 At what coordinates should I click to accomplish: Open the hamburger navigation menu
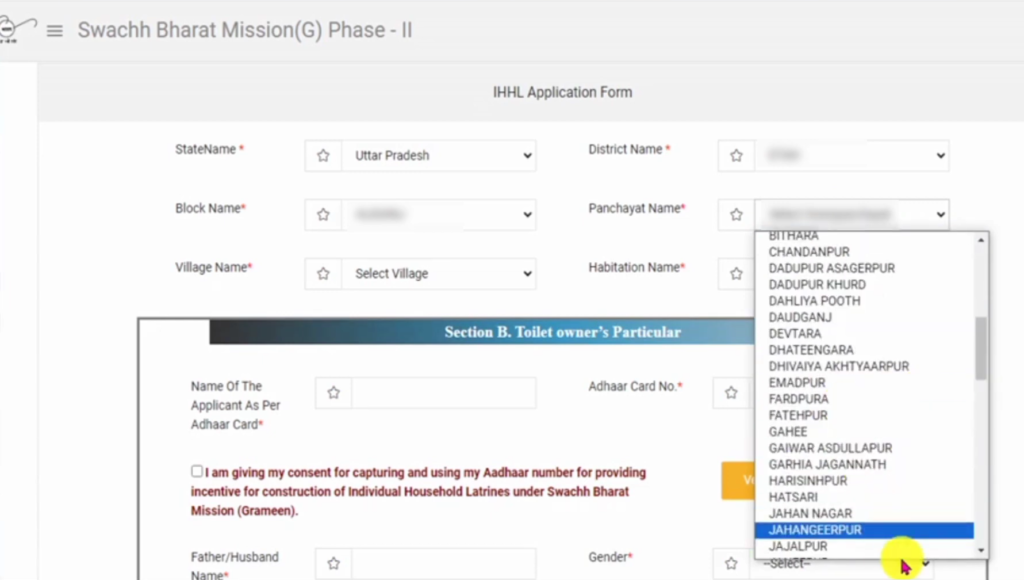click(55, 31)
